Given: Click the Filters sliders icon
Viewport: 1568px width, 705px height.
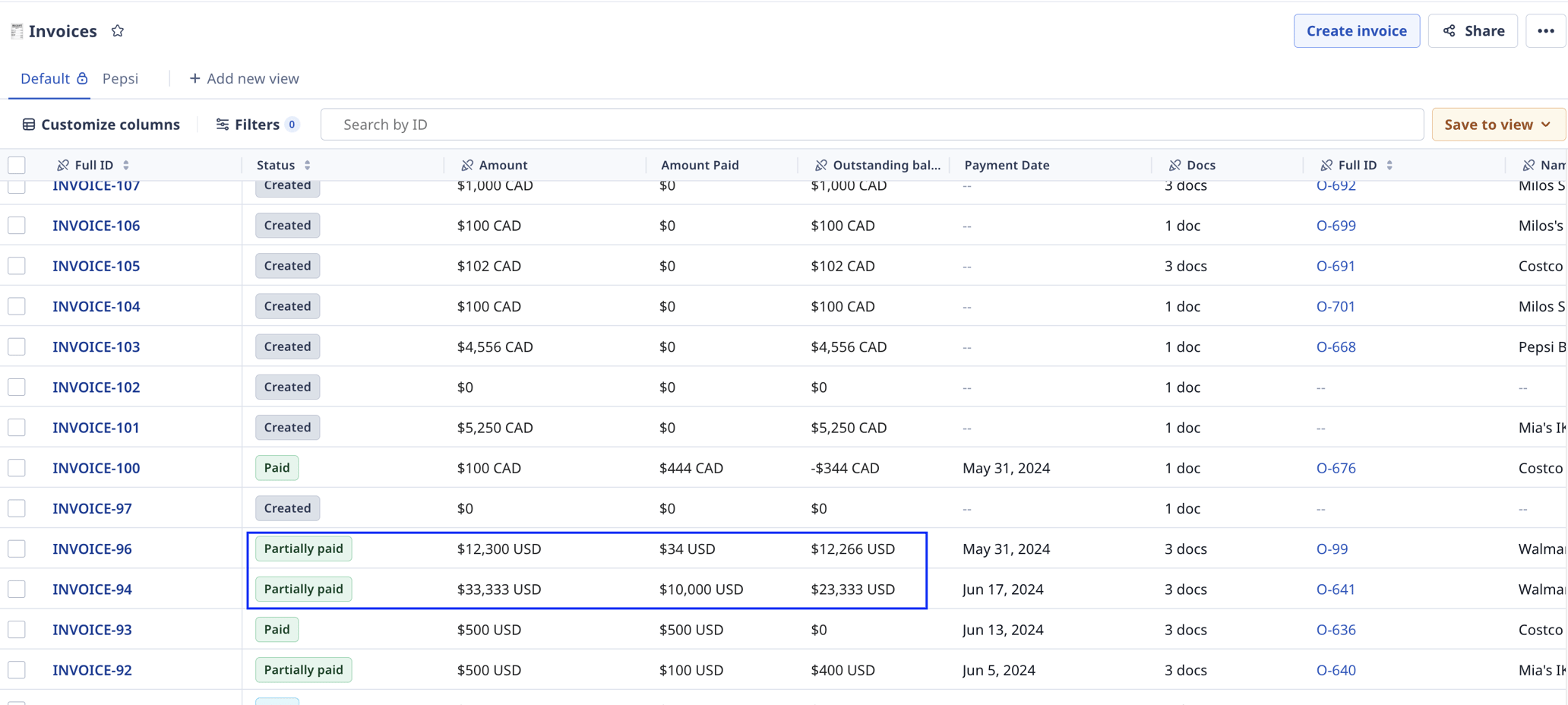Looking at the screenshot, I should tap(222, 125).
